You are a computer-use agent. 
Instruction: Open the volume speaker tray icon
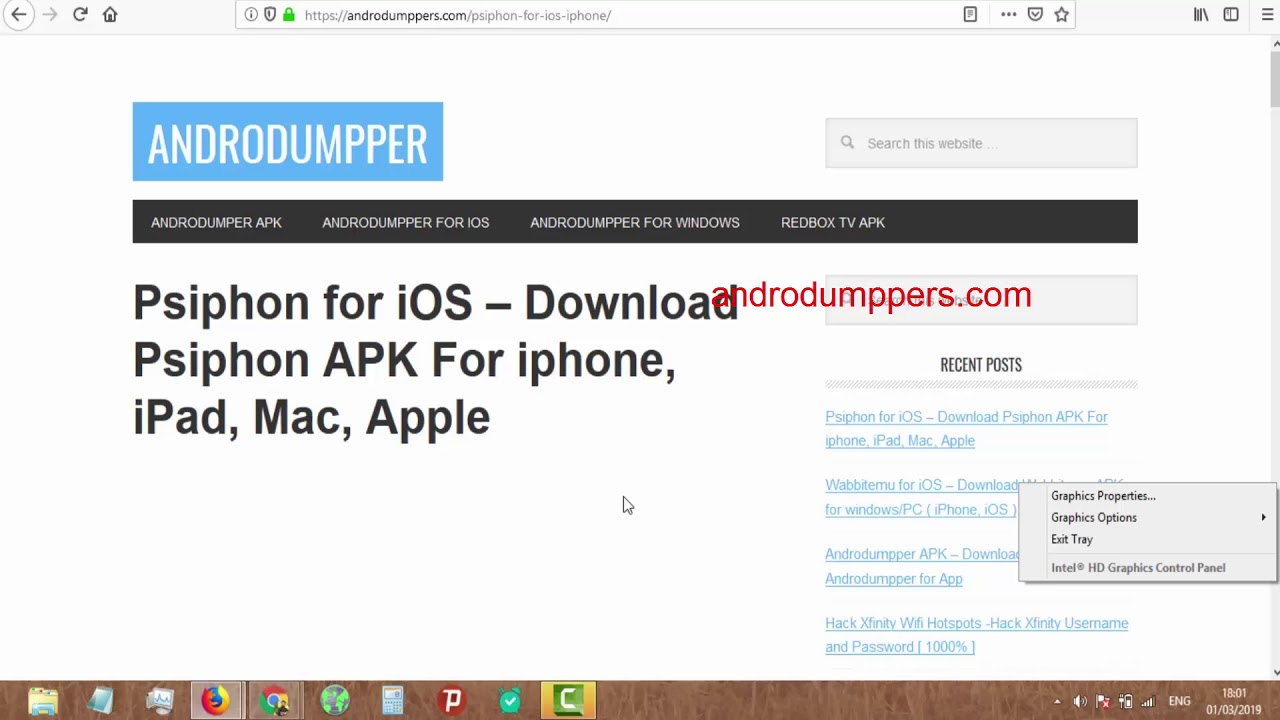1080,702
